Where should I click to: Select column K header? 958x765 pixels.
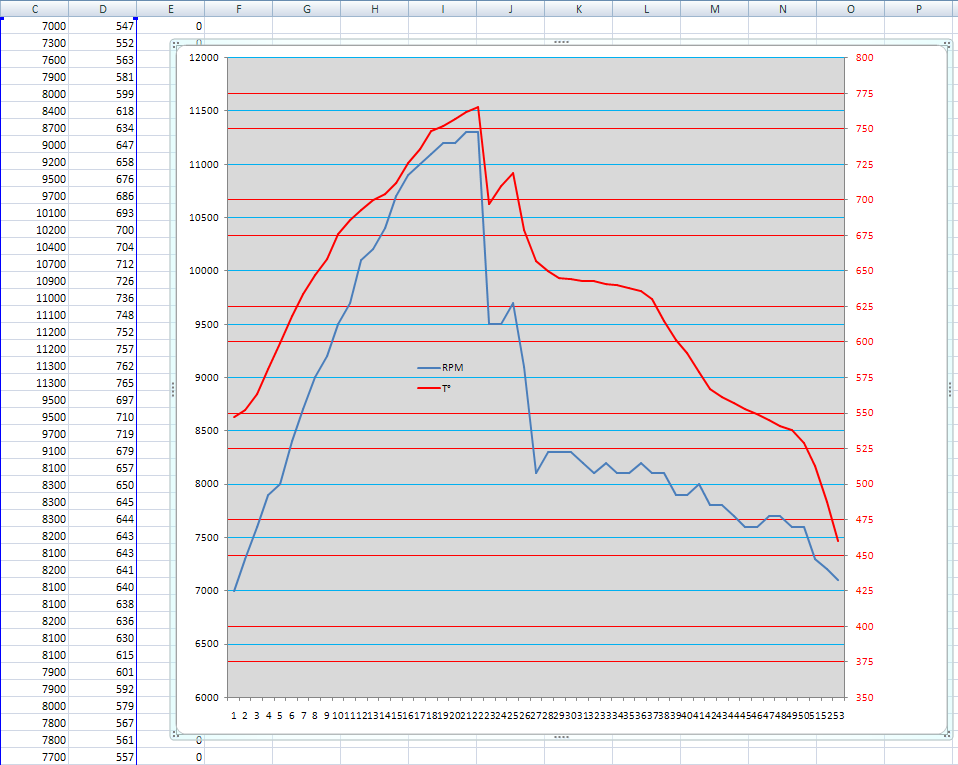[579, 9]
